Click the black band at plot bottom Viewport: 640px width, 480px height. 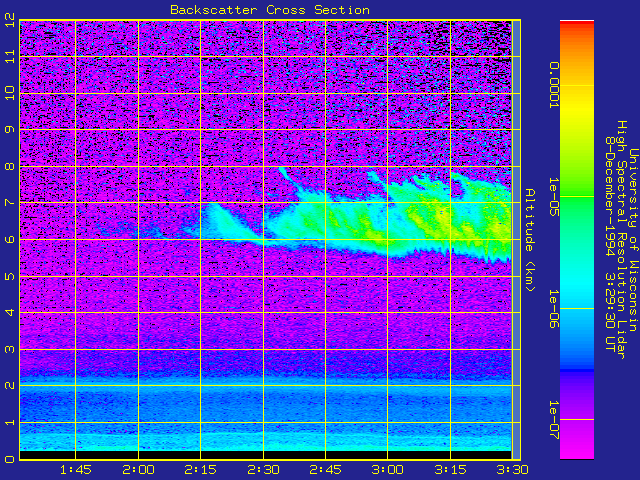point(265,455)
